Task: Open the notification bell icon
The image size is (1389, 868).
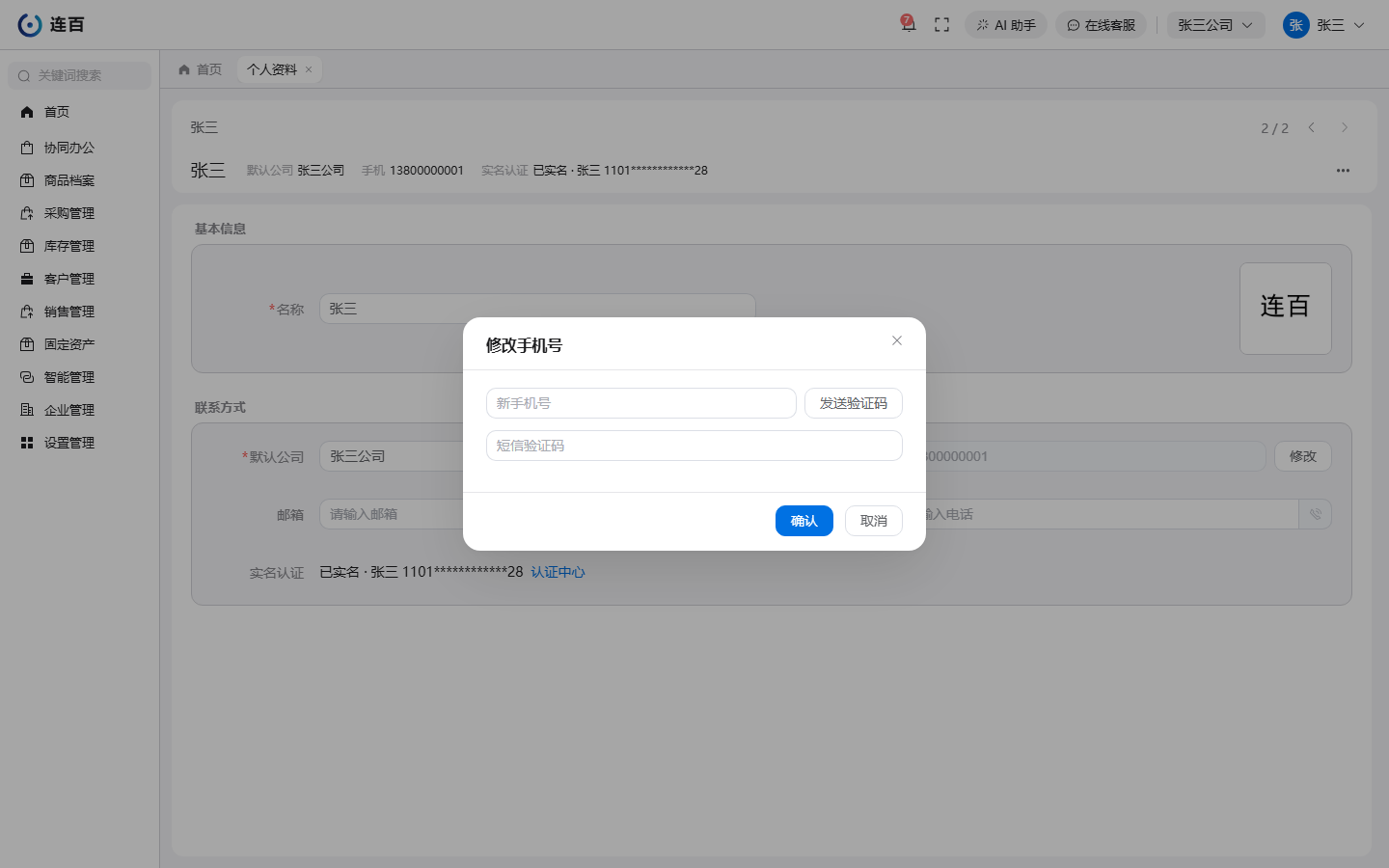Action: point(908,24)
